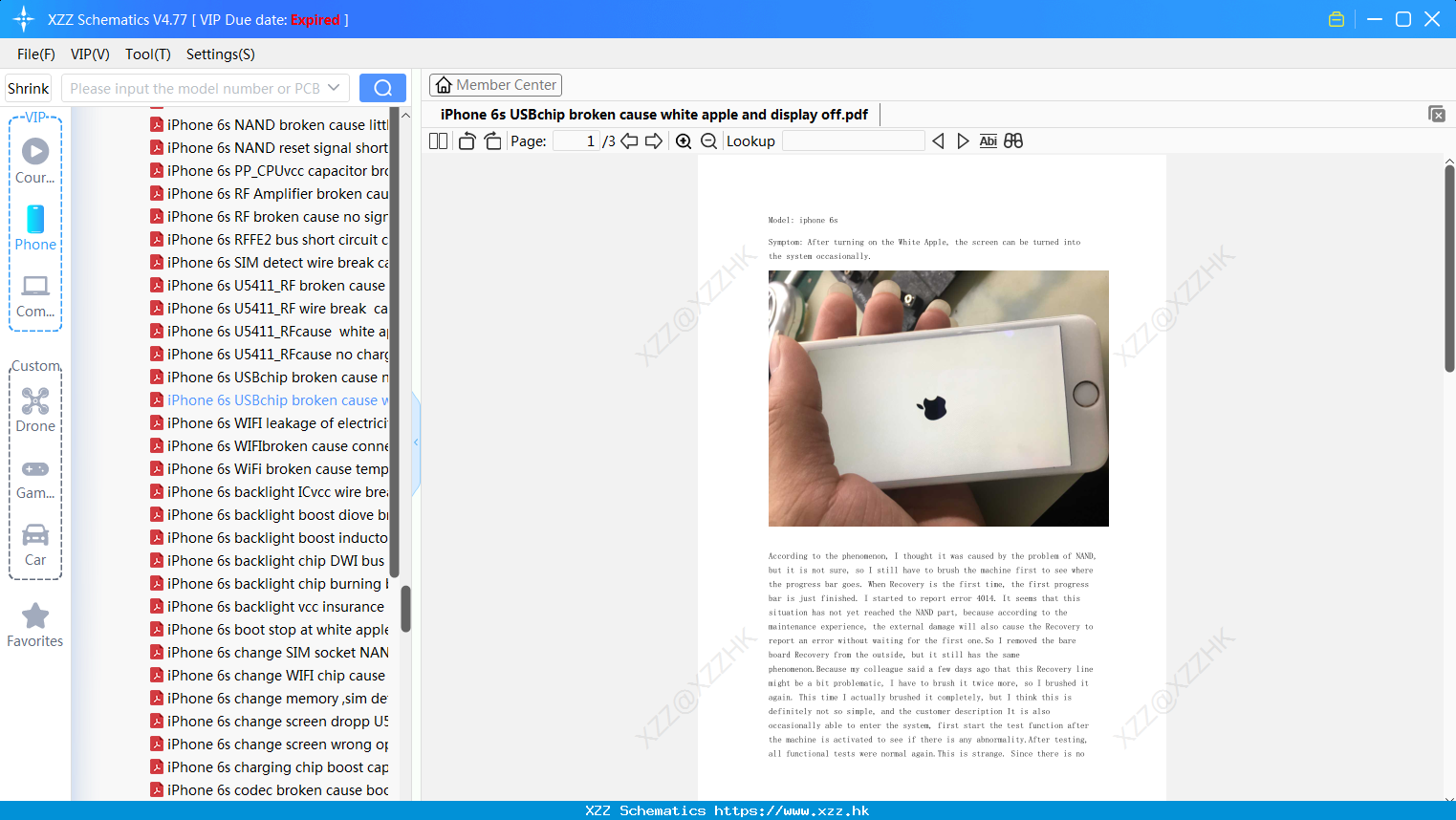Viewport: 1456px width, 820px height.
Task: Rotate the page counterclockwise
Action: click(467, 141)
